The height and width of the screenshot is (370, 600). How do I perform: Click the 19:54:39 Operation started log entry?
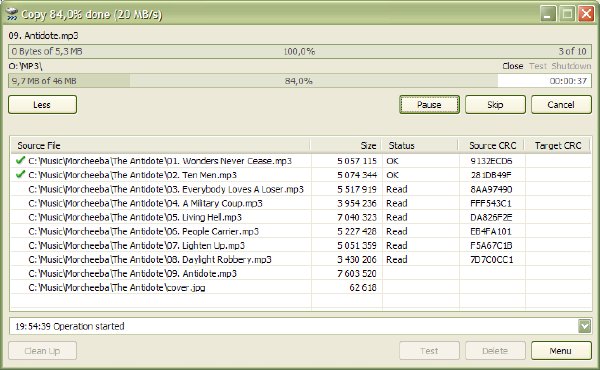[x=70, y=326]
